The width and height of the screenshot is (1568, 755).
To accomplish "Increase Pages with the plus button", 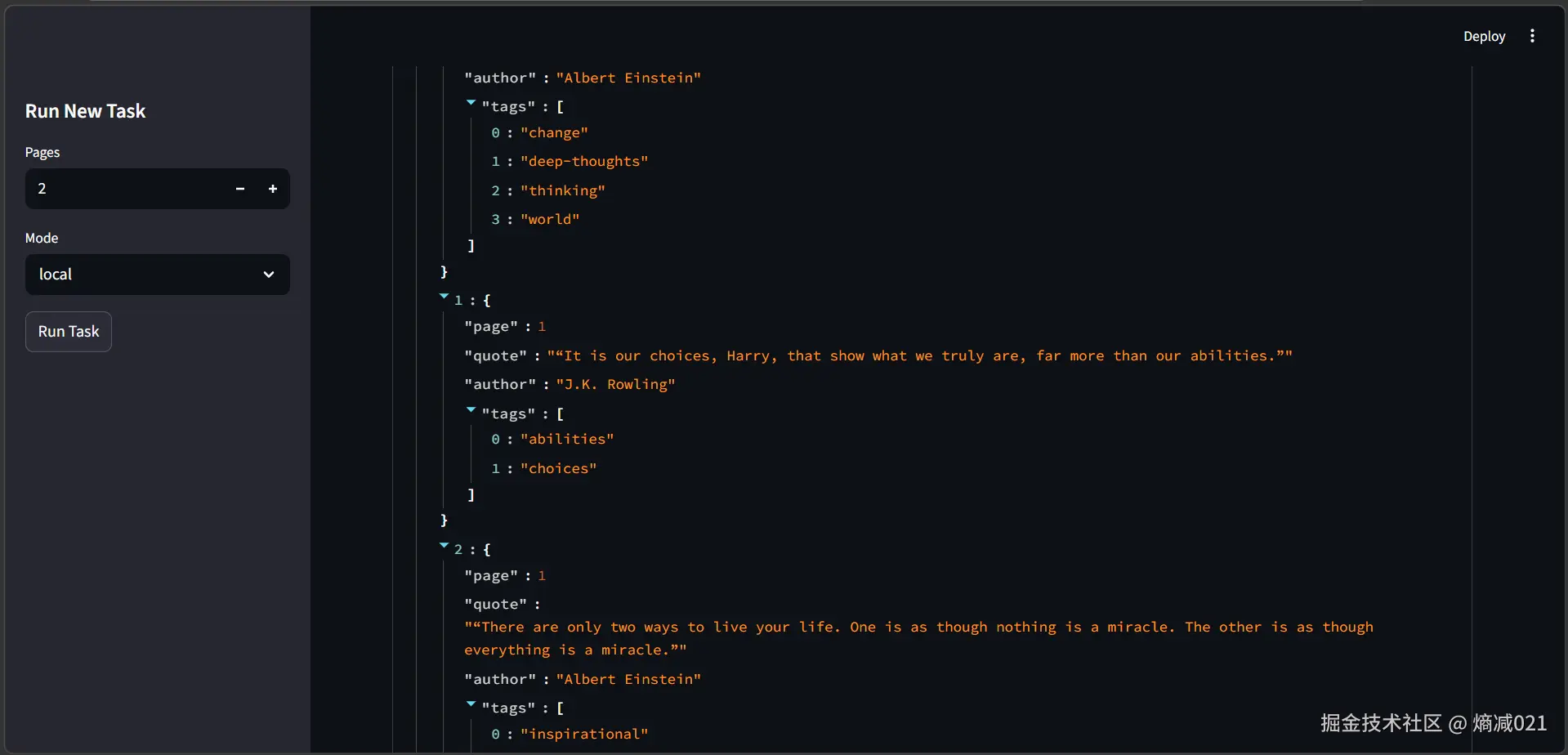I will tap(273, 189).
